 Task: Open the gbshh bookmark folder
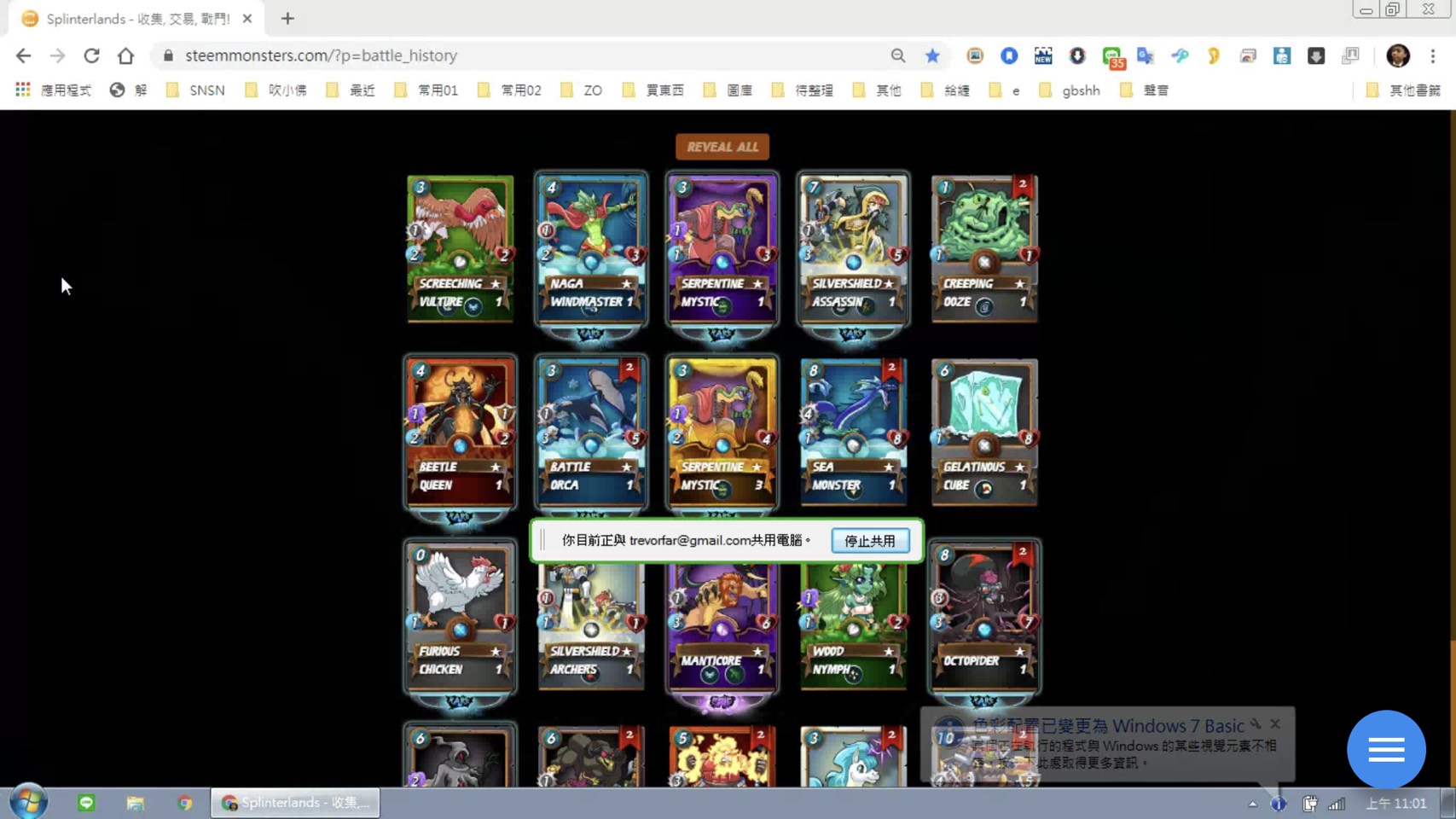pyautogui.click(x=1069, y=90)
